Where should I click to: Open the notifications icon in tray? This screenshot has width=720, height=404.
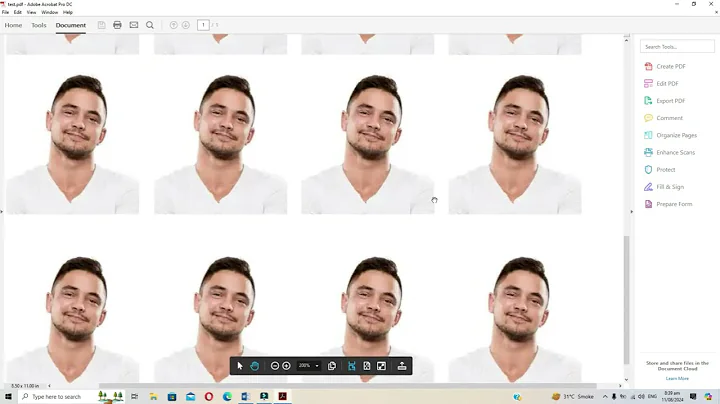693,396
